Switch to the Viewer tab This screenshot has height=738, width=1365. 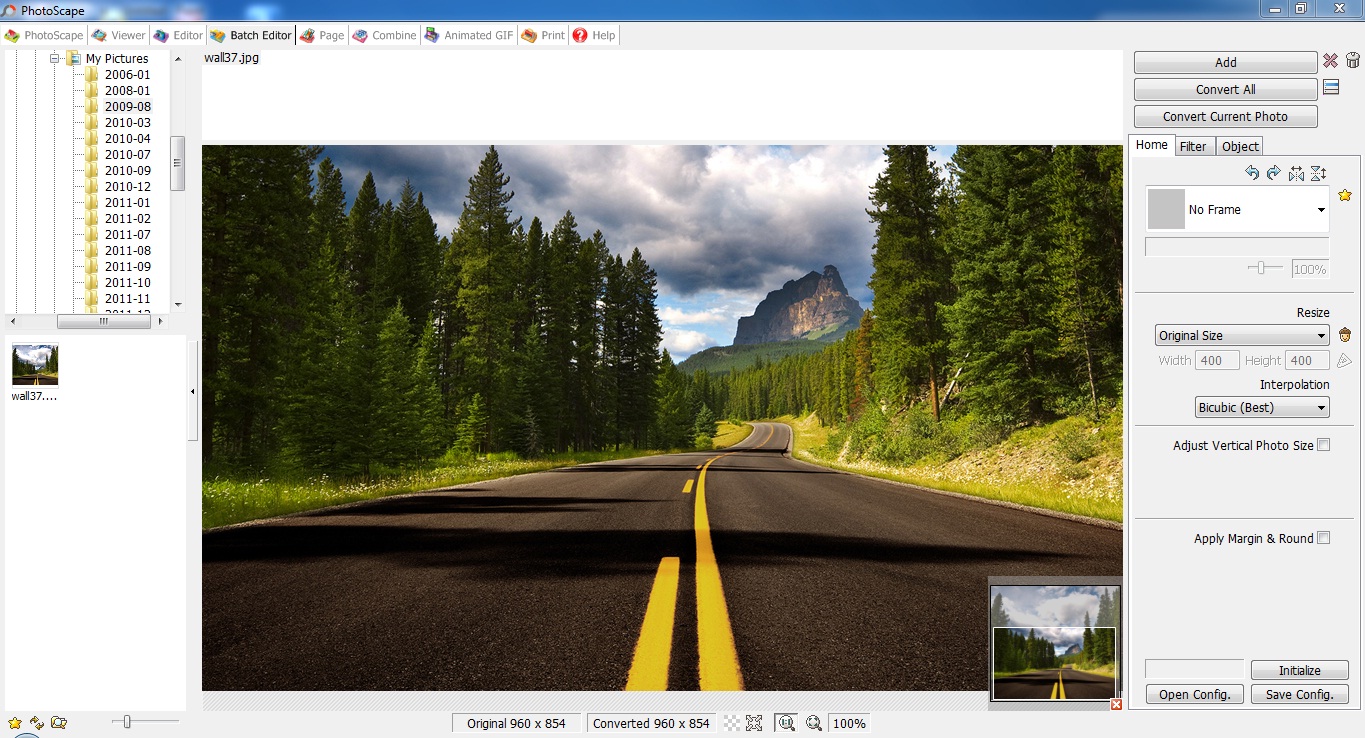(x=119, y=35)
